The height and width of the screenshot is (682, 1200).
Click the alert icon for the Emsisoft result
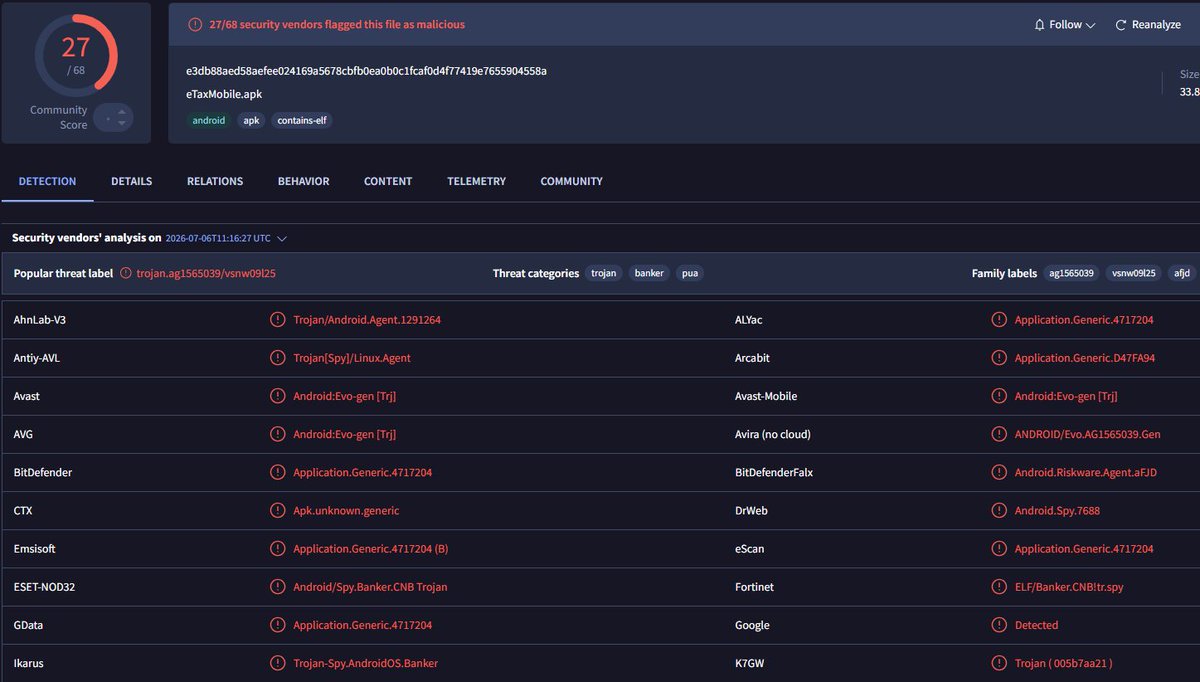coord(277,549)
